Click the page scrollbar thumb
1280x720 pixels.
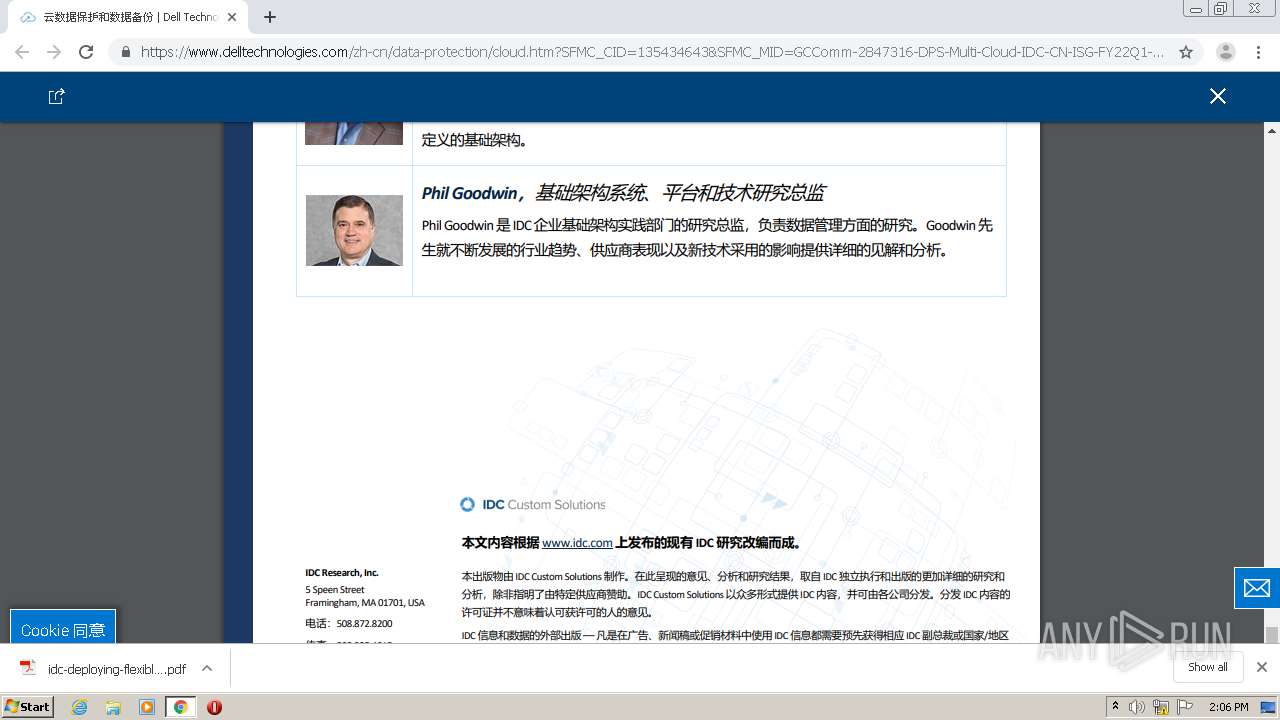tap(1272, 635)
